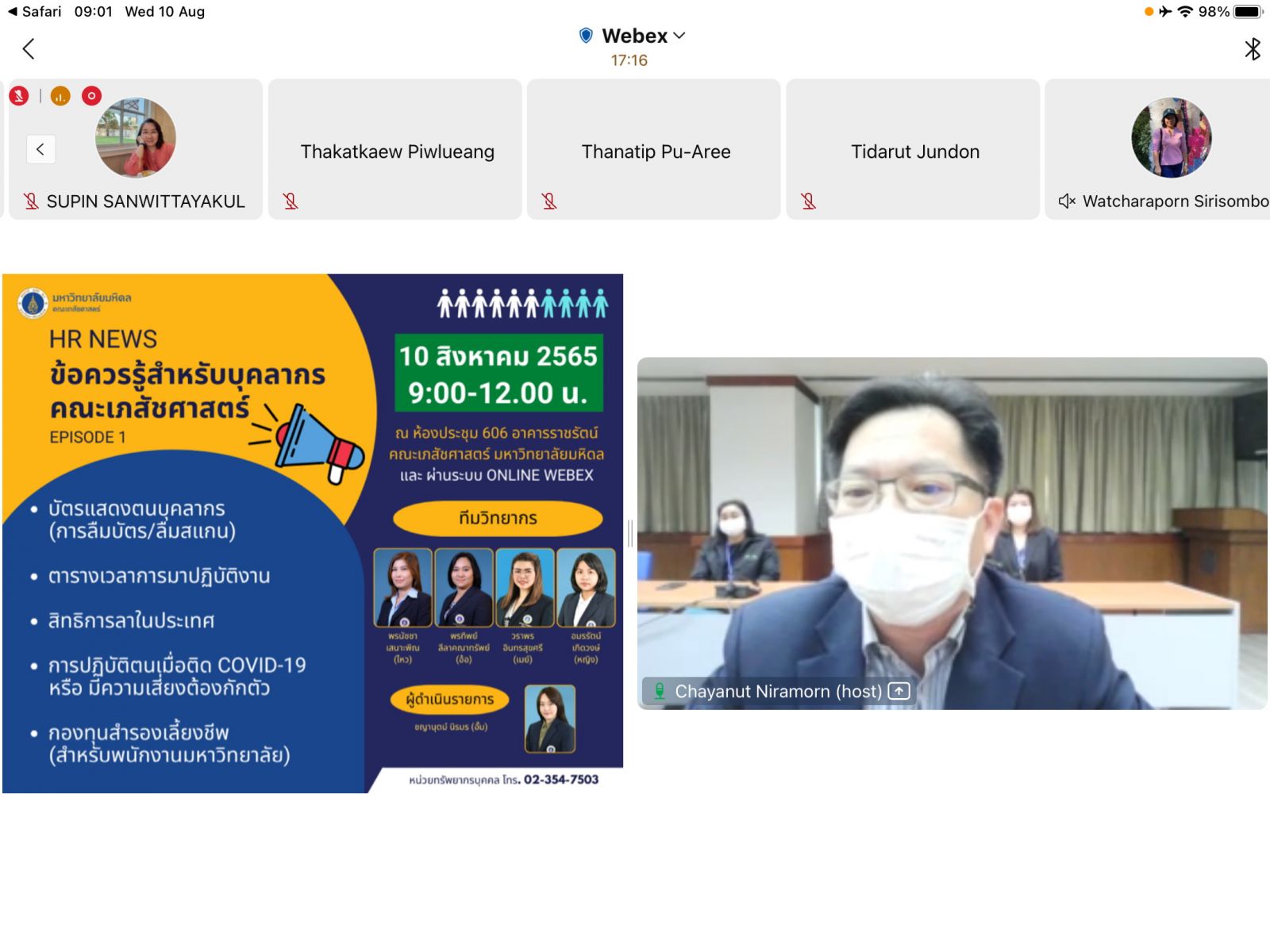Tap the Chayanut Niramorn (host) name label
Image resolution: width=1270 pixels, height=952 pixels.
tap(778, 691)
